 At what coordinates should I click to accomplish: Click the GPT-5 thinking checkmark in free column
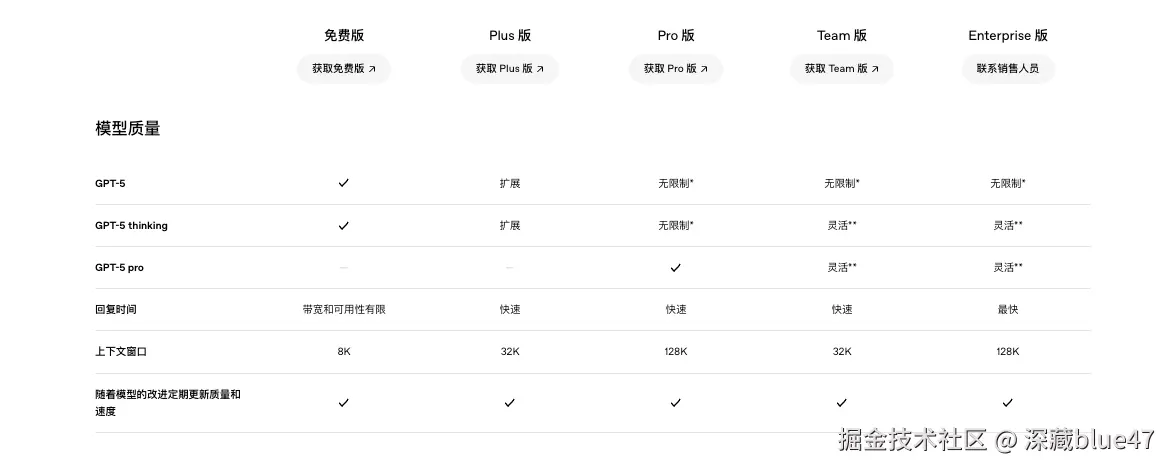(x=343, y=226)
